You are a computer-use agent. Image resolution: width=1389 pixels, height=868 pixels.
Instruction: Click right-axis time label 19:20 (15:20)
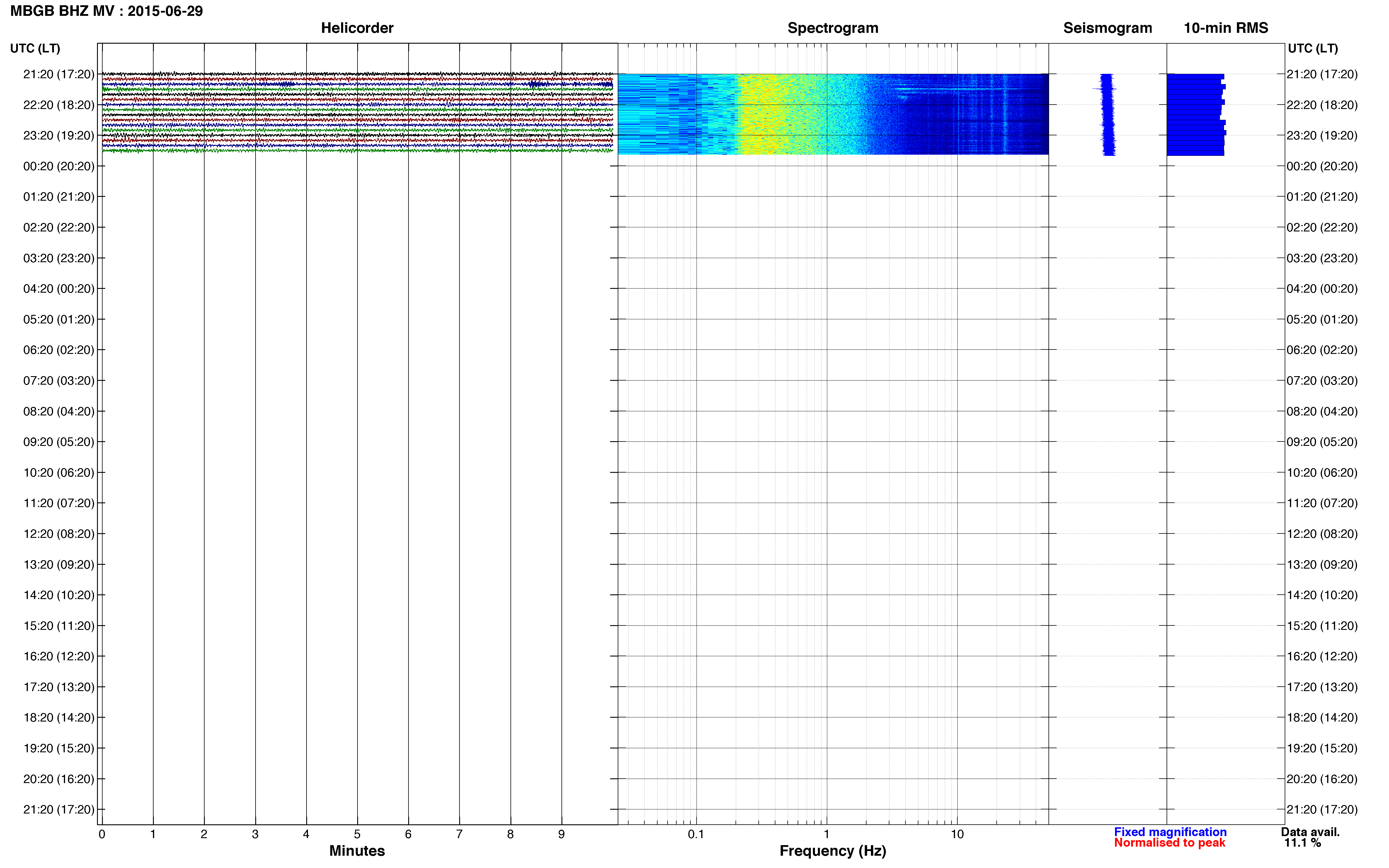1322,748
